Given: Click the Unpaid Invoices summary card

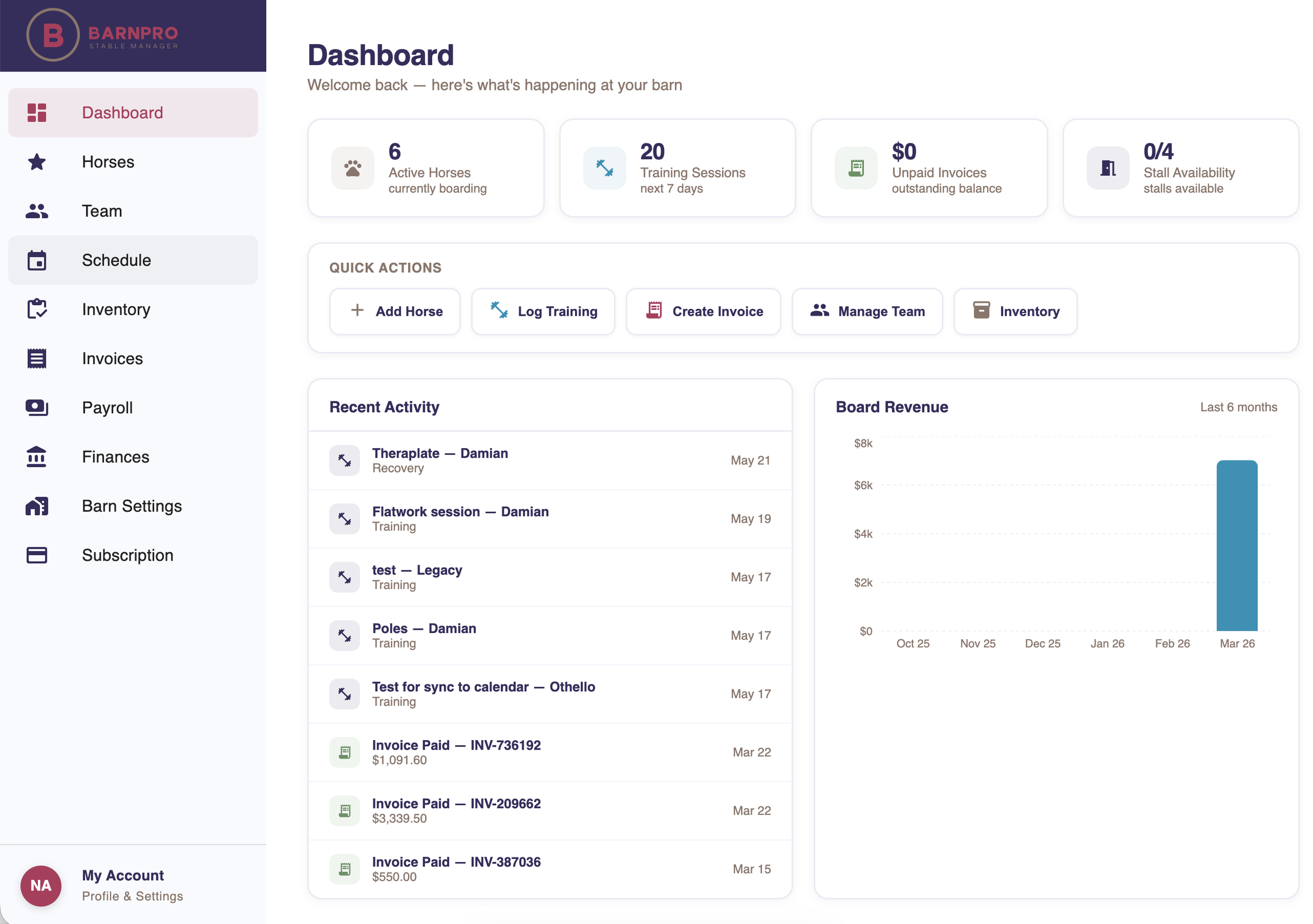Looking at the screenshot, I should tap(928, 168).
